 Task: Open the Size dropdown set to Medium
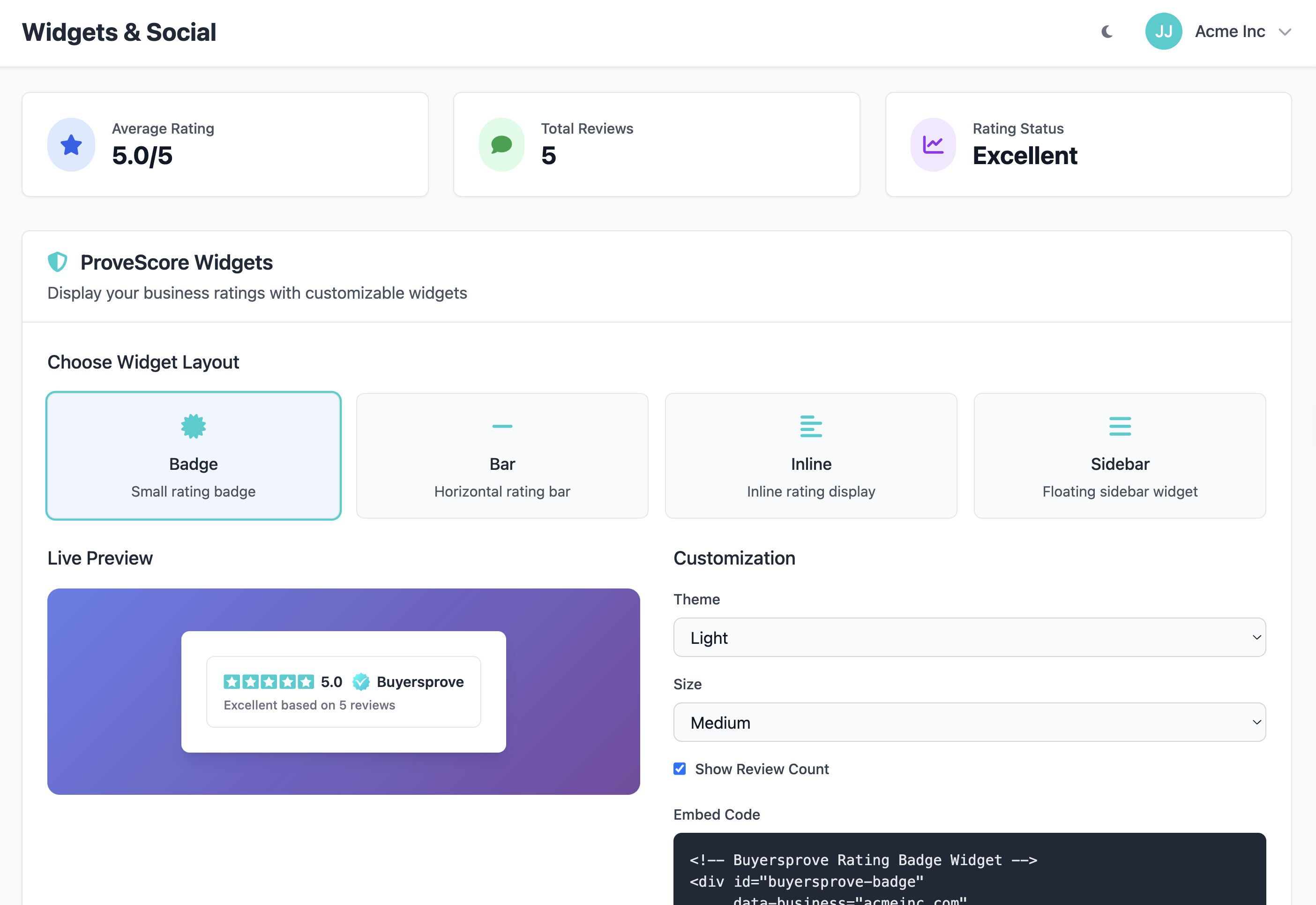point(969,723)
